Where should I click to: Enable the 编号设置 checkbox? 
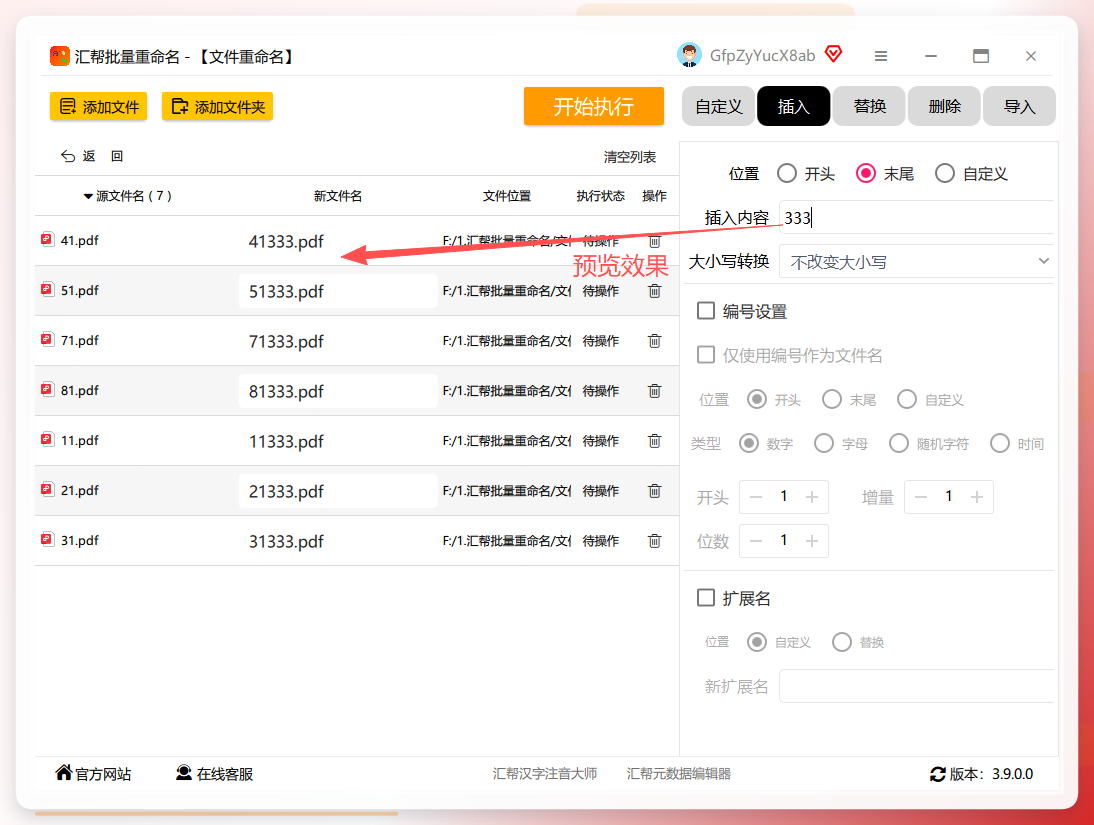pyautogui.click(x=706, y=311)
